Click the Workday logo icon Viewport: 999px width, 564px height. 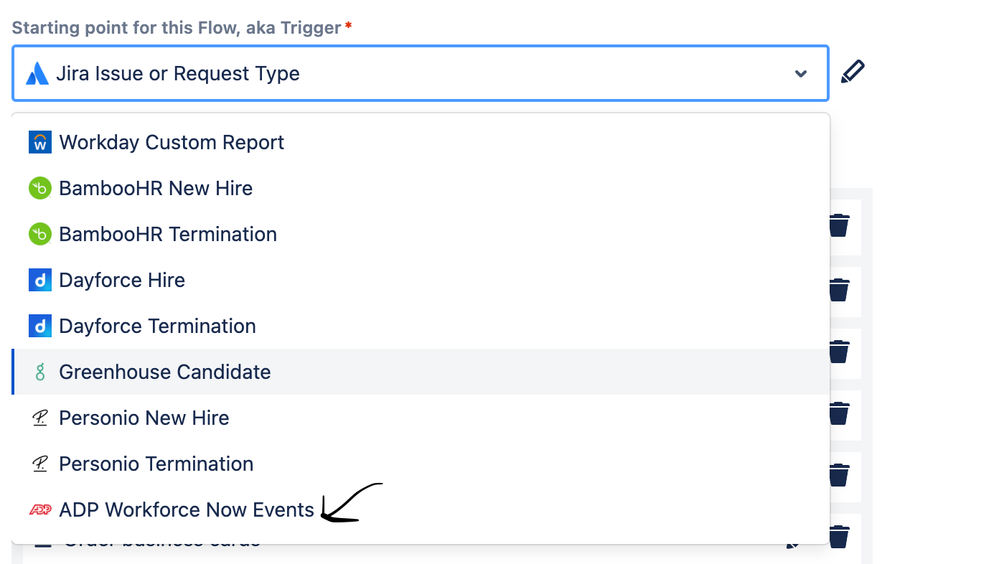point(40,142)
